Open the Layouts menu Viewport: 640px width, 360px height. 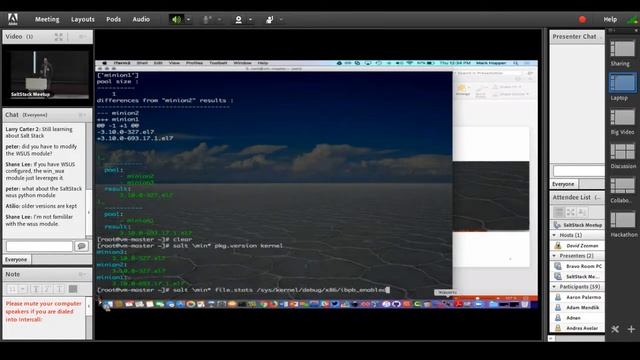(82, 19)
